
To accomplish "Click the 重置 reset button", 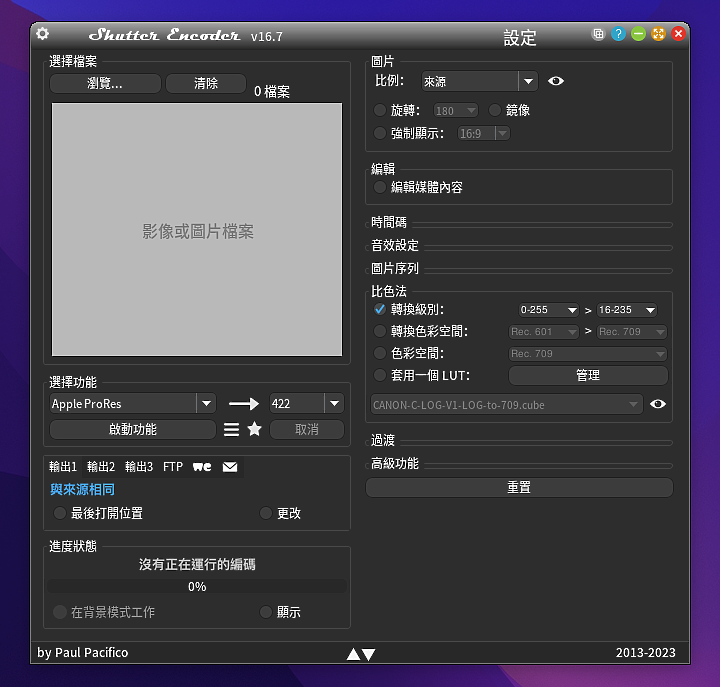I will (x=519, y=487).
